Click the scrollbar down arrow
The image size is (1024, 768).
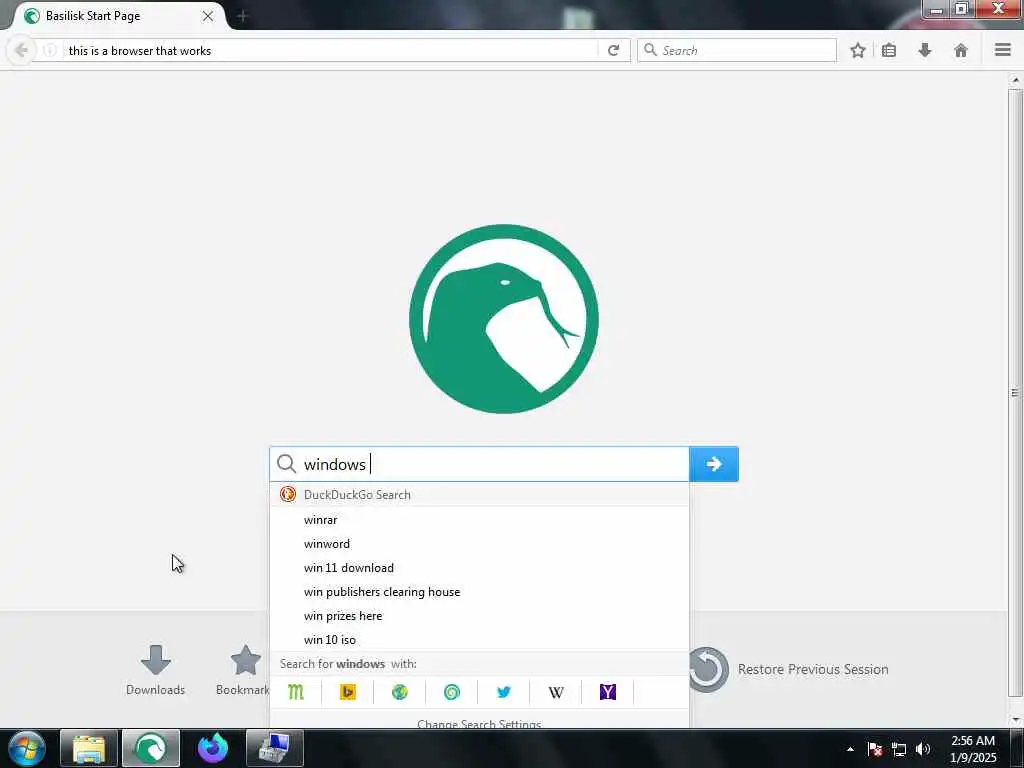coord(1015,720)
